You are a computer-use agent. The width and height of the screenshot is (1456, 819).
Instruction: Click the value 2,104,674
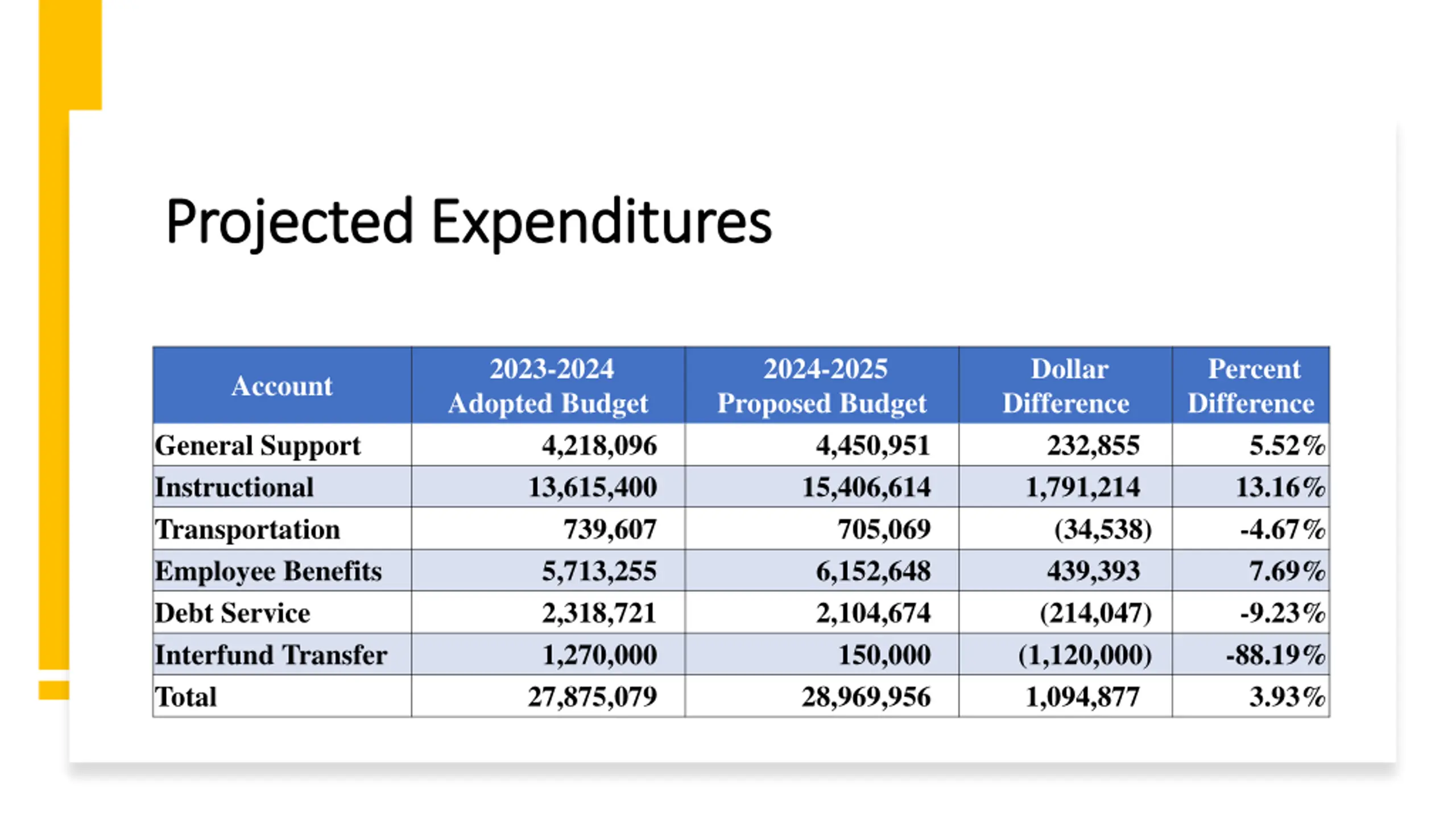point(873,613)
